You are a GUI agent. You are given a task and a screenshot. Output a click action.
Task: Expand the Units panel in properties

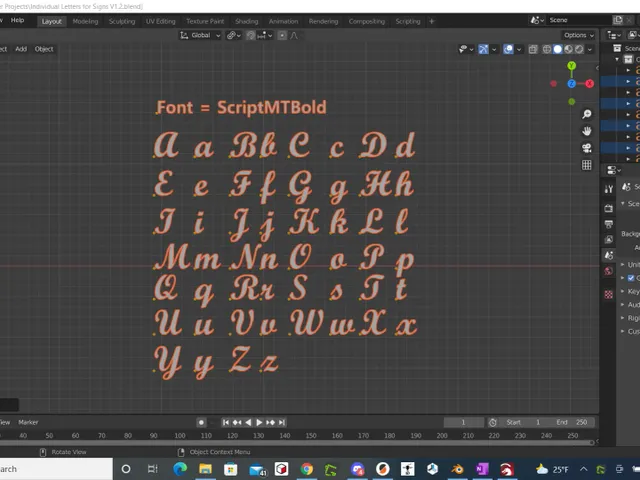(x=630, y=264)
